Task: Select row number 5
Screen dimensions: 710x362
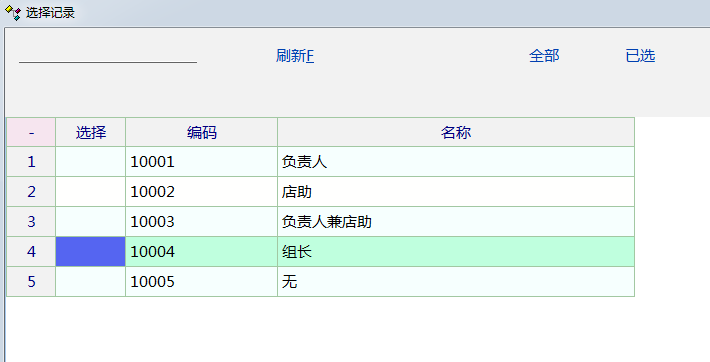Action: [x=31, y=281]
